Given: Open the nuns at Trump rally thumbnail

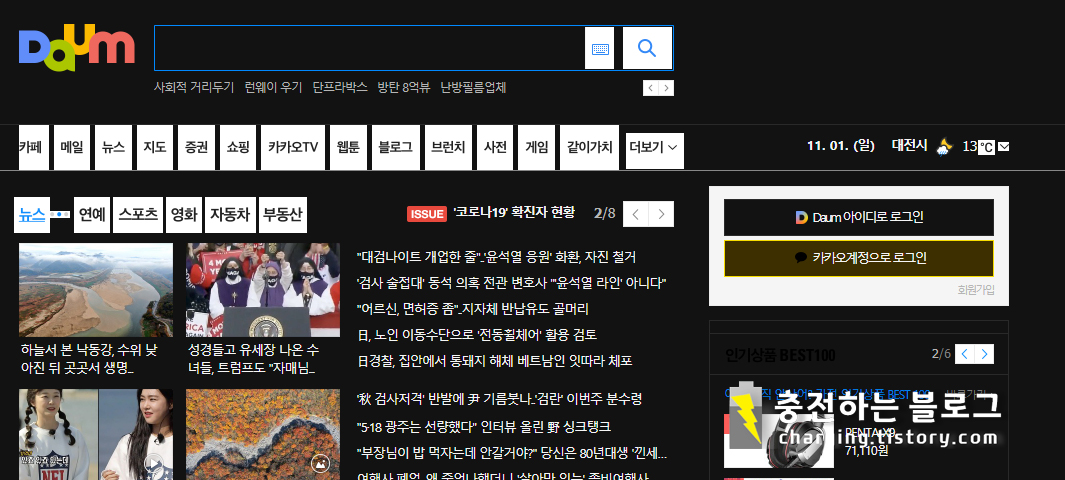Looking at the screenshot, I should point(263,290).
